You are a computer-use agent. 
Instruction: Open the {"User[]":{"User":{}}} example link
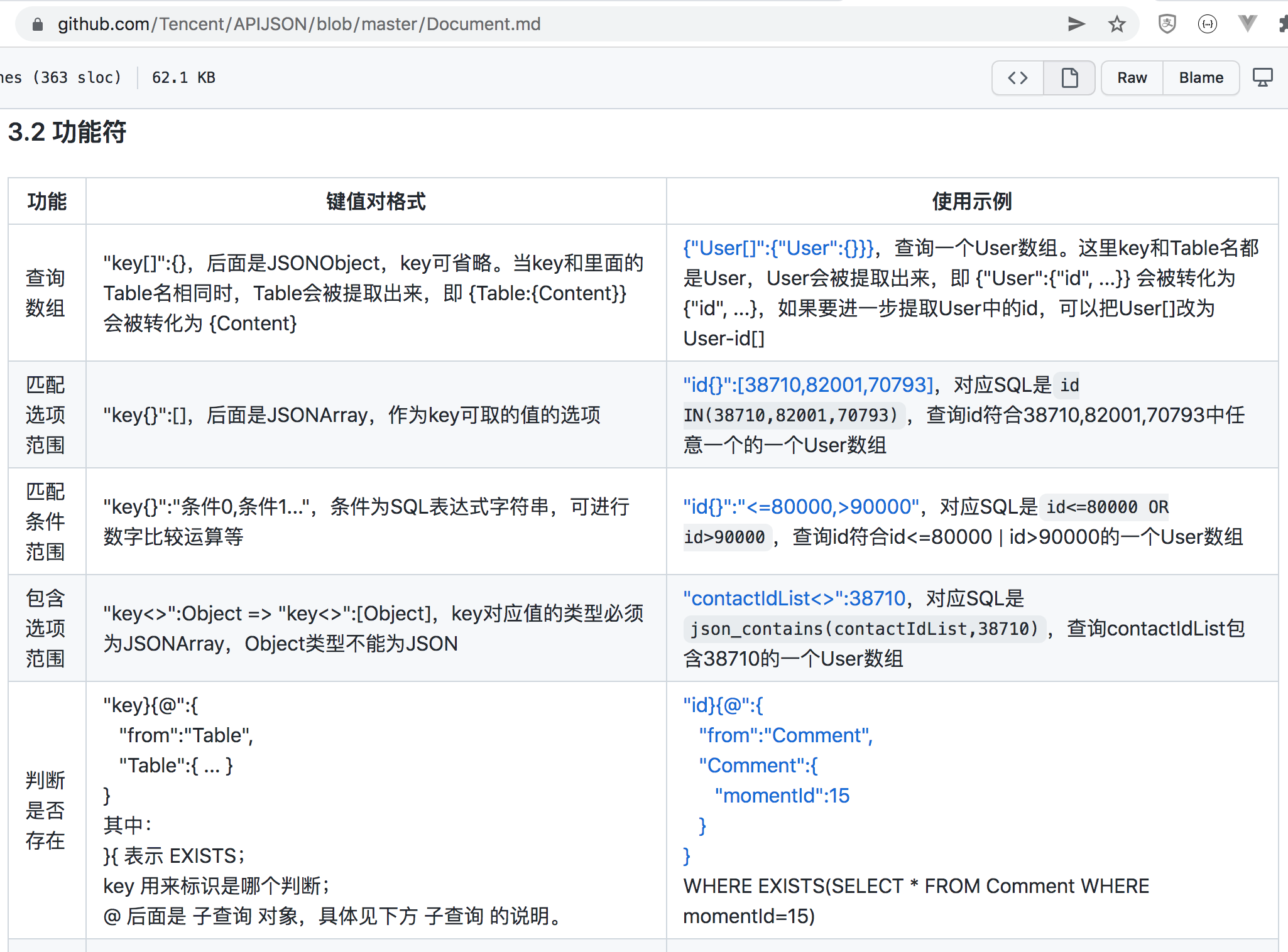(x=778, y=248)
